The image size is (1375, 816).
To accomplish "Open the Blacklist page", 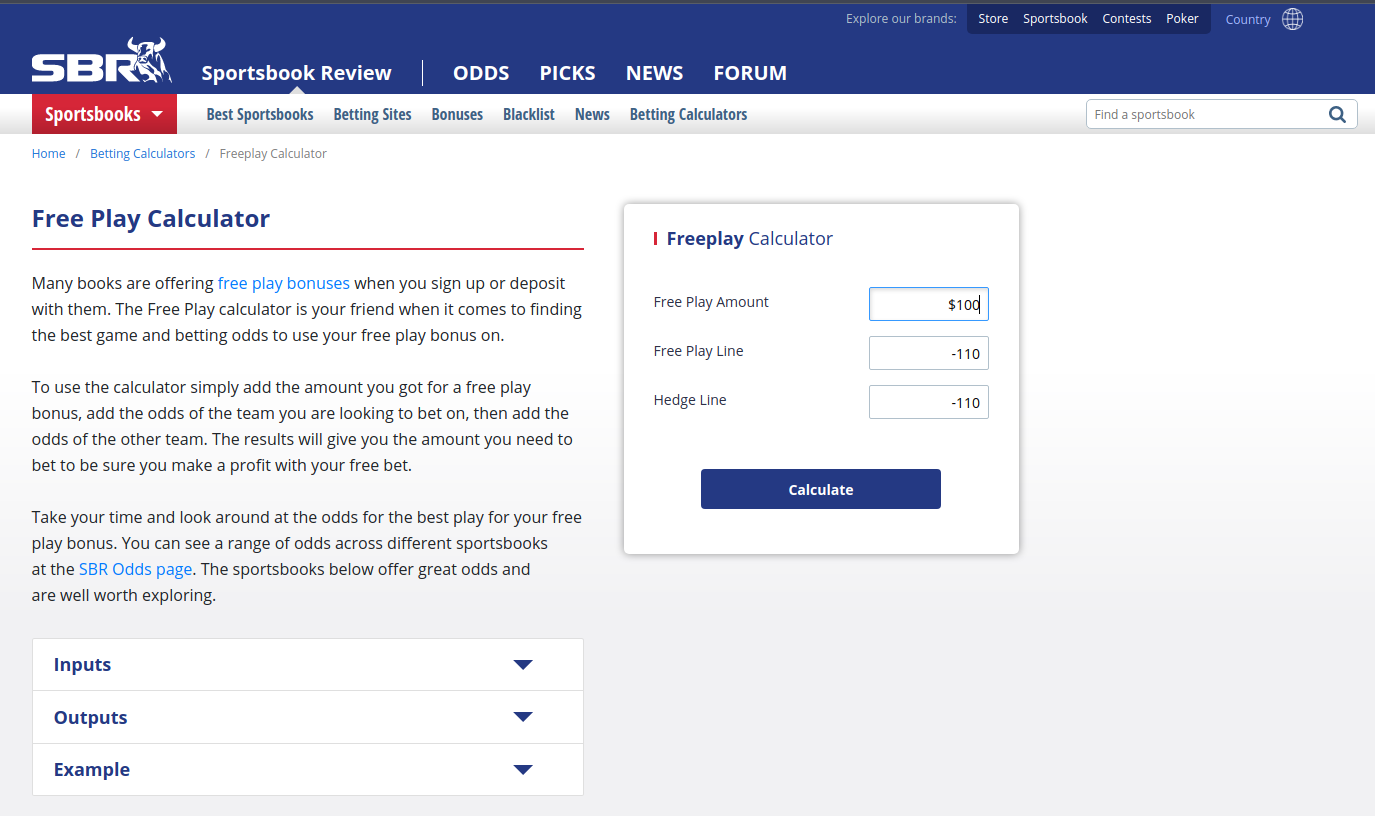I will (x=529, y=114).
